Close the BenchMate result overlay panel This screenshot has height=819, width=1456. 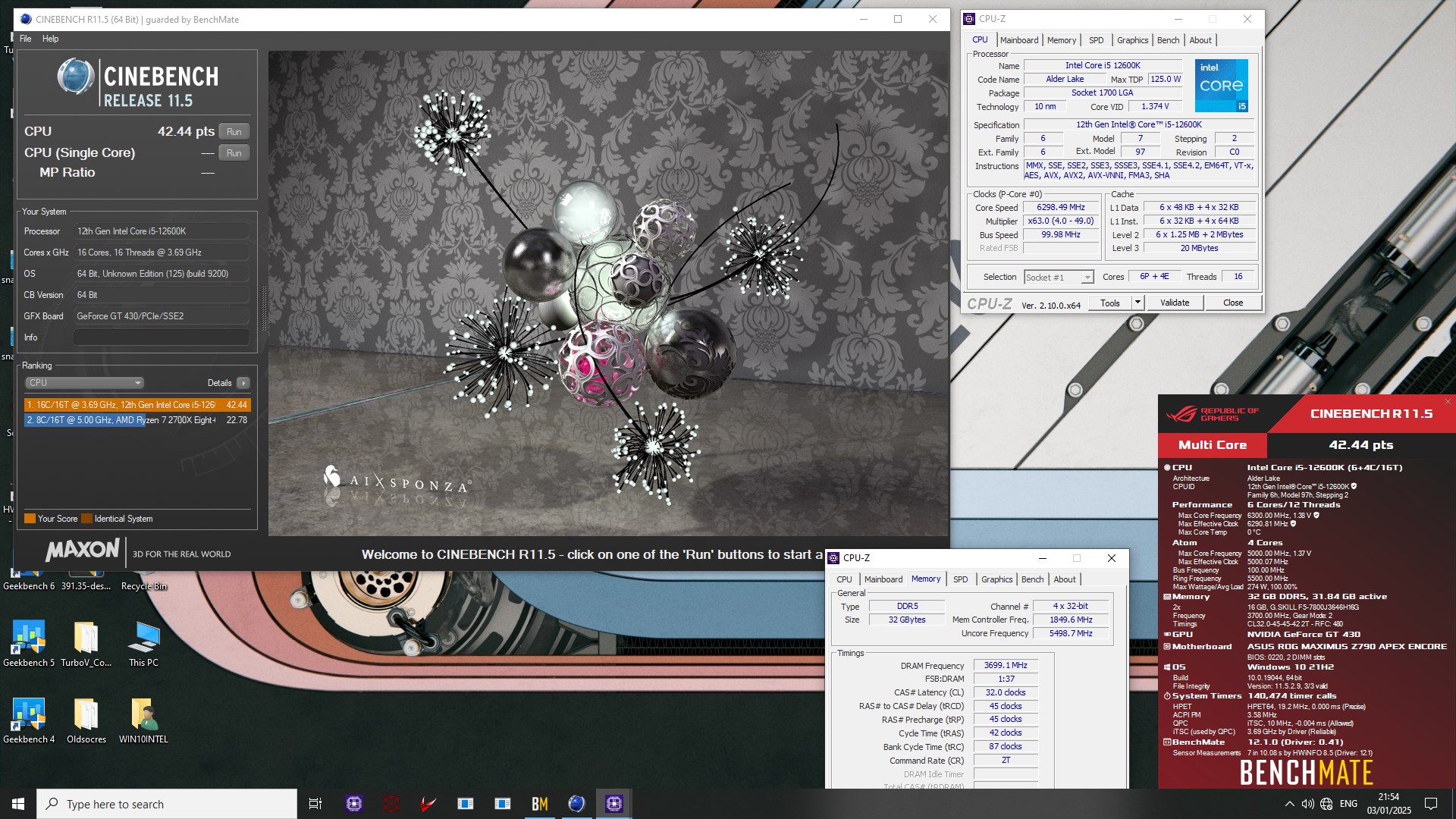click(x=1448, y=402)
